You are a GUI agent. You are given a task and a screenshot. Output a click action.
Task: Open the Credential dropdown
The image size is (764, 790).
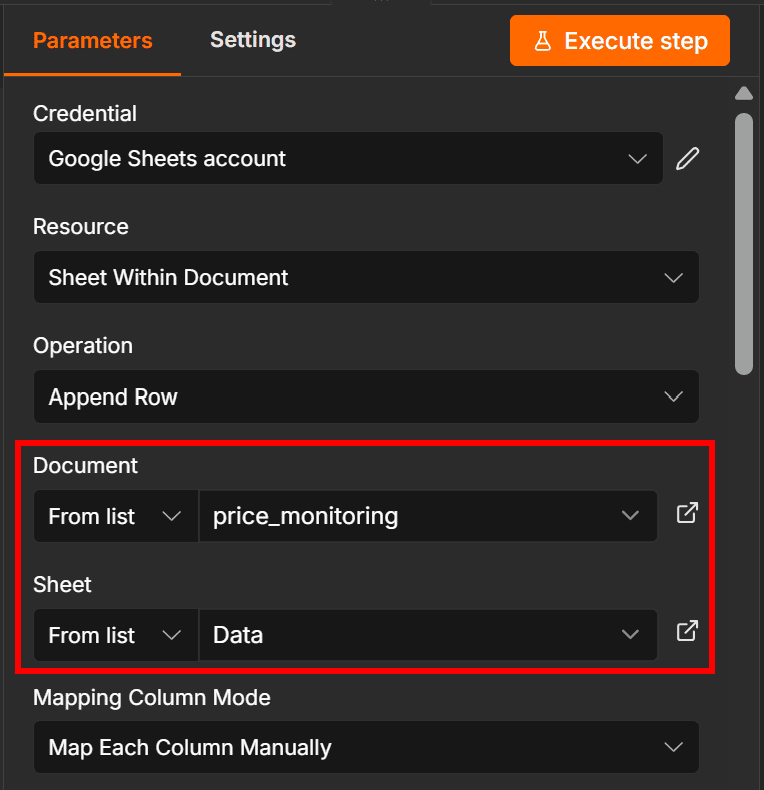coord(348,158)
